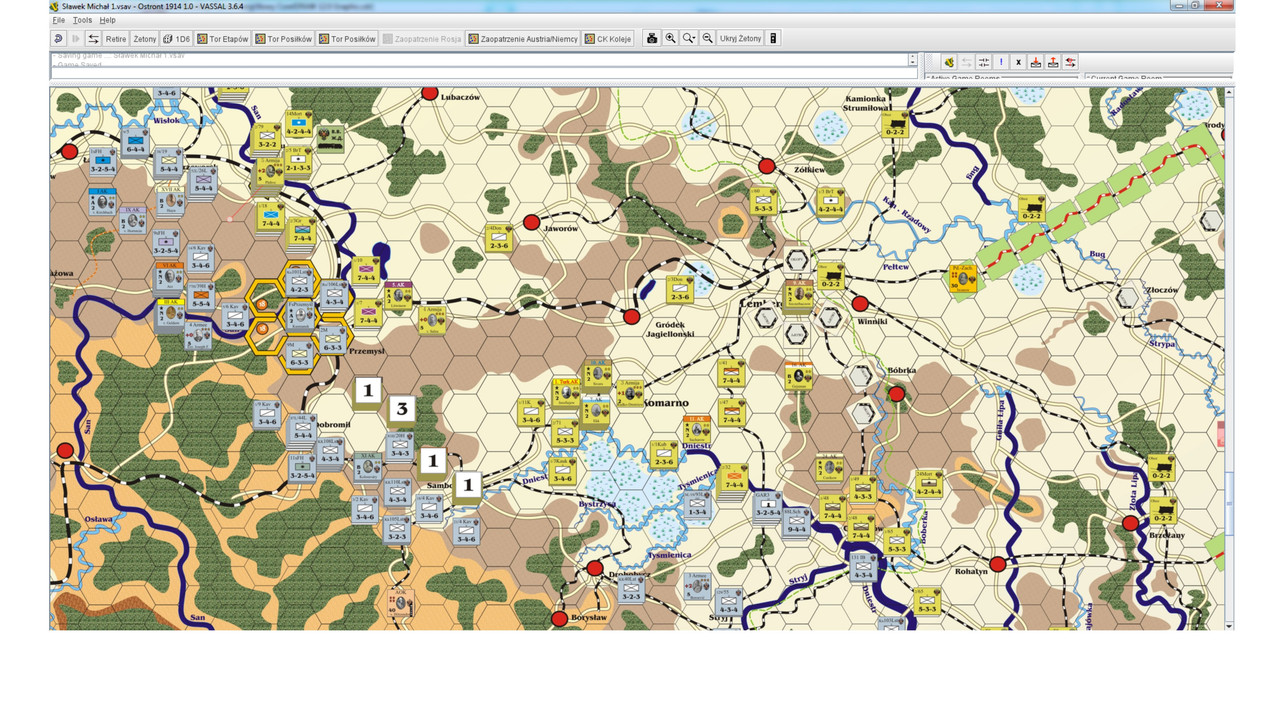The width and height of the screenshot is (1280, 709).
Task: Click the black X icon in server toolbar
Action: tap(1018, 62)
